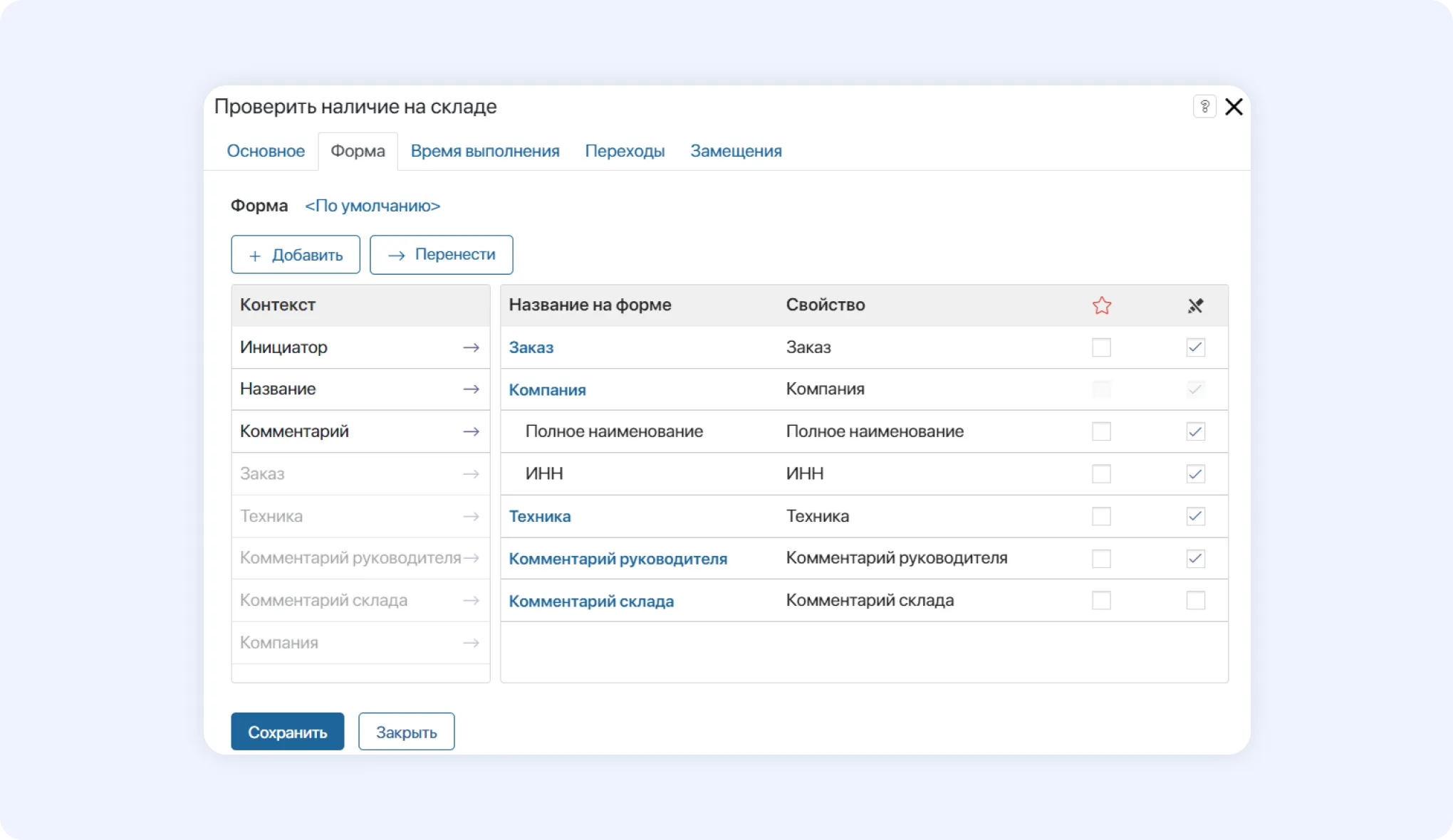Open the Время выполнения tab
Image resolution: width=1453 pixels, height=840 pixels.
pyautogui.click(x=485, y=151)
